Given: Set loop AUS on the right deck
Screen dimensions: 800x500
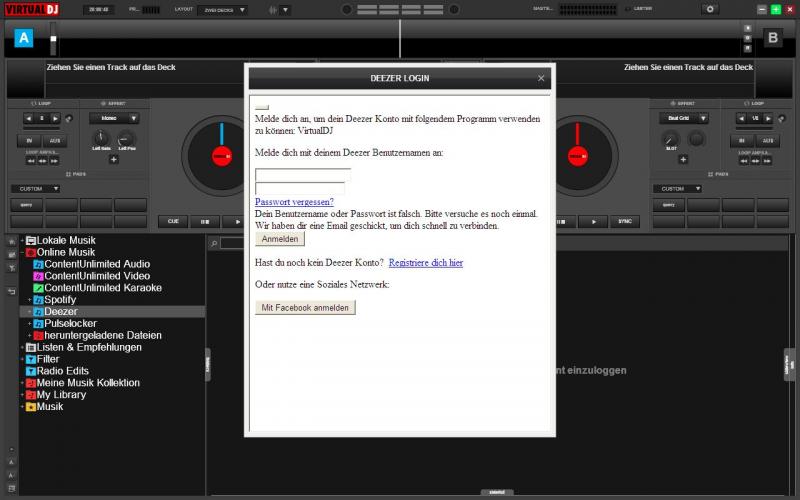Looking at the screenshot, I should coord(768,141).
